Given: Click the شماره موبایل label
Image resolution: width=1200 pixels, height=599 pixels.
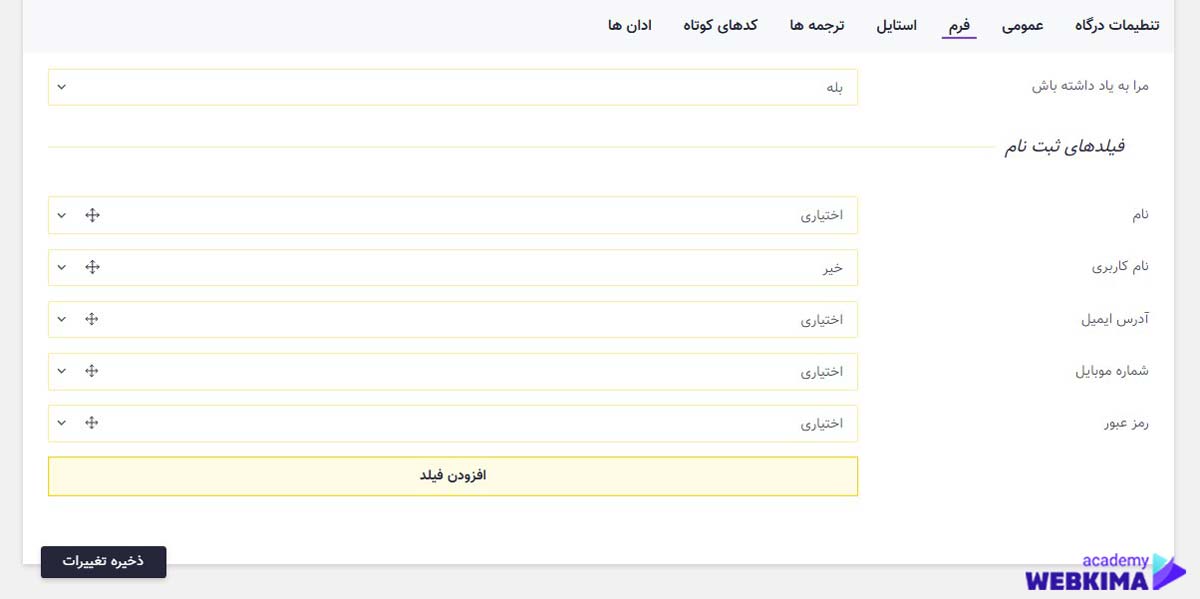Looking at the screenshot, I should tap(1112, 371).
